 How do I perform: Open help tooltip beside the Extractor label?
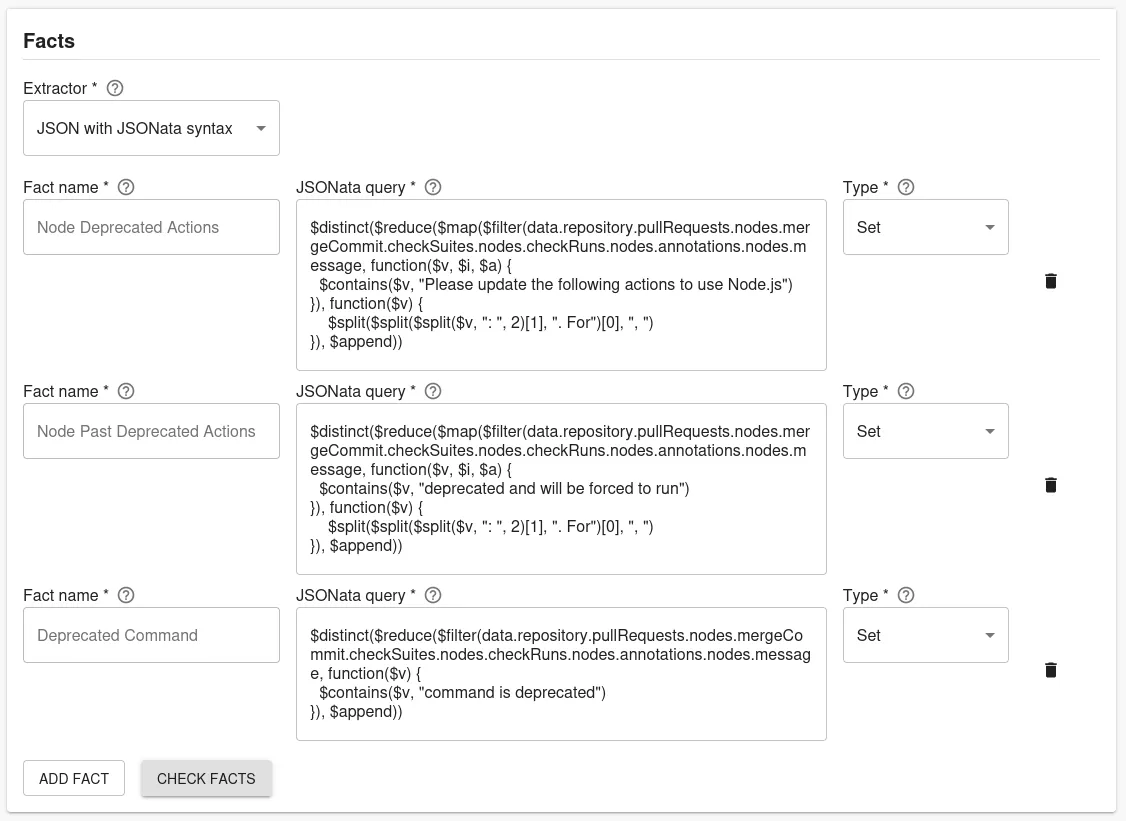coord(115,88)
